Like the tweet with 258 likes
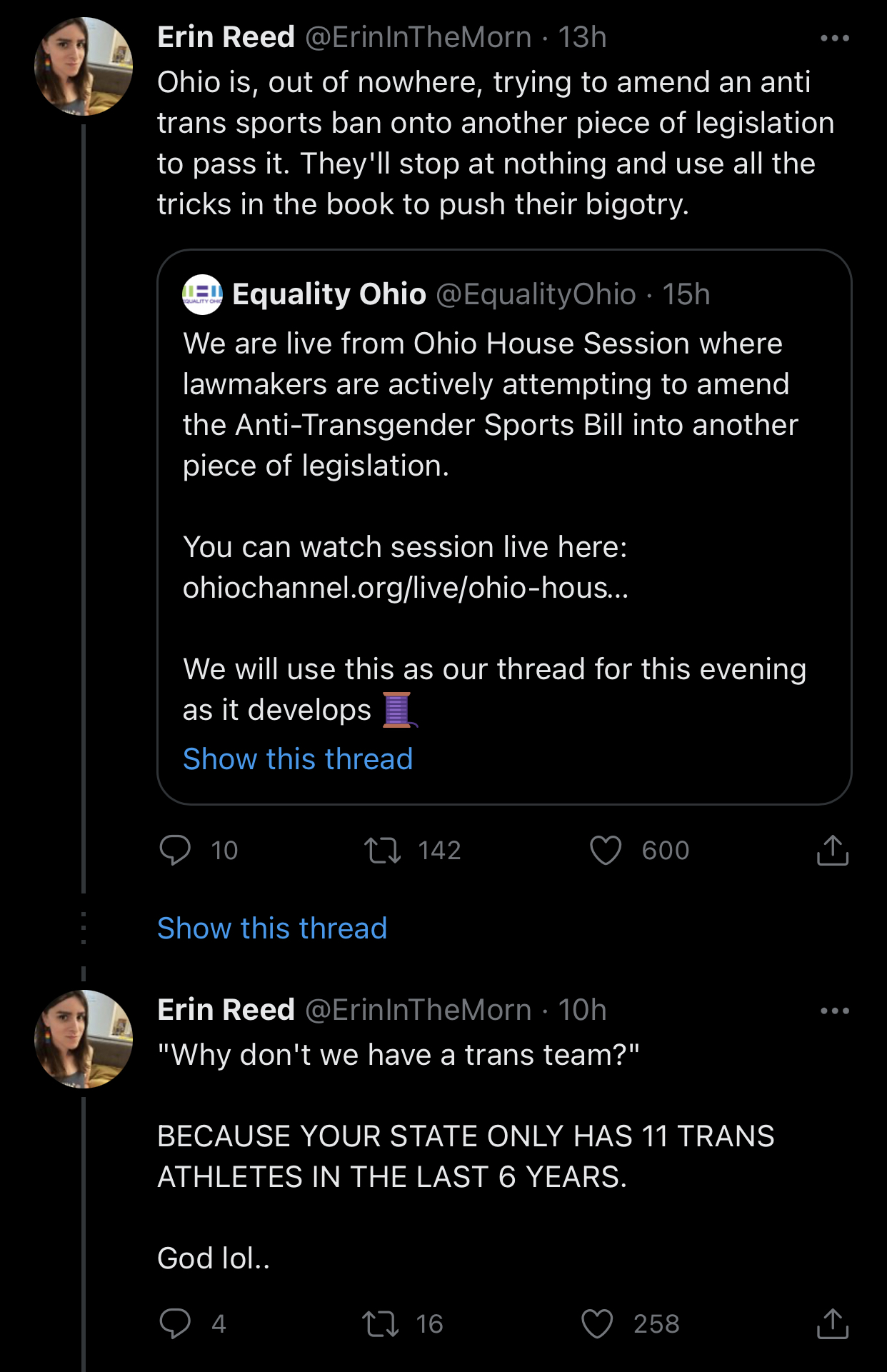The height and width of the screenshot is (1372, 887). tap(597, 1323)
